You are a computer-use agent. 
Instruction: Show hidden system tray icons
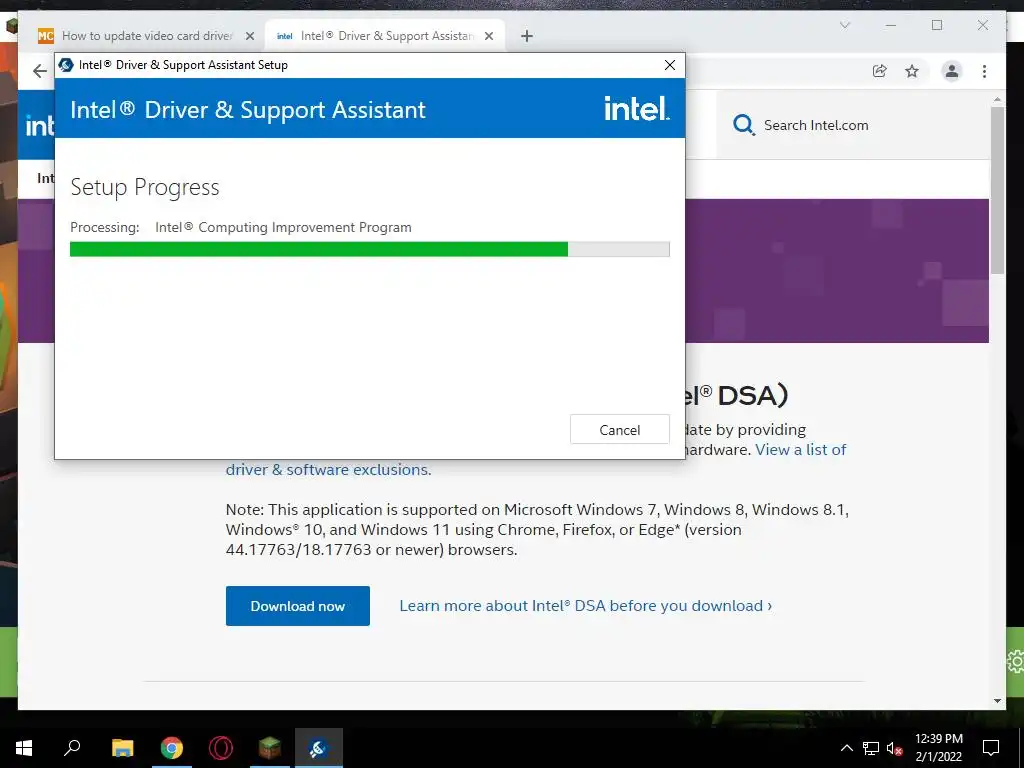coord(846,748)
